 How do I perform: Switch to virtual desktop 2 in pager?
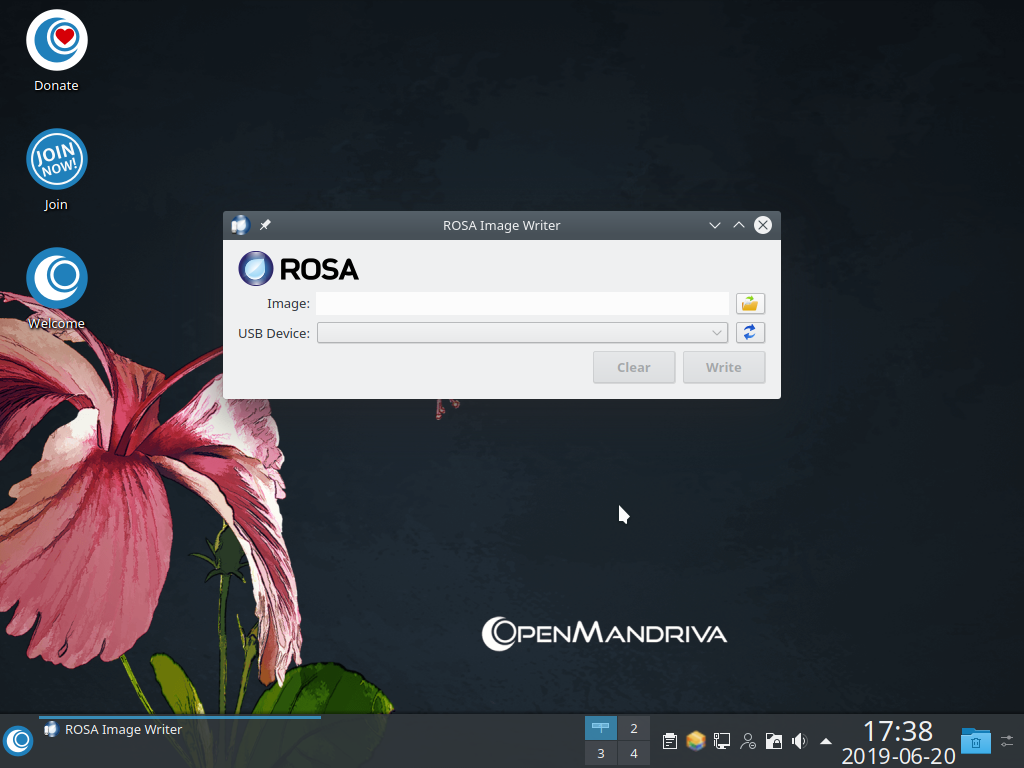633,728
